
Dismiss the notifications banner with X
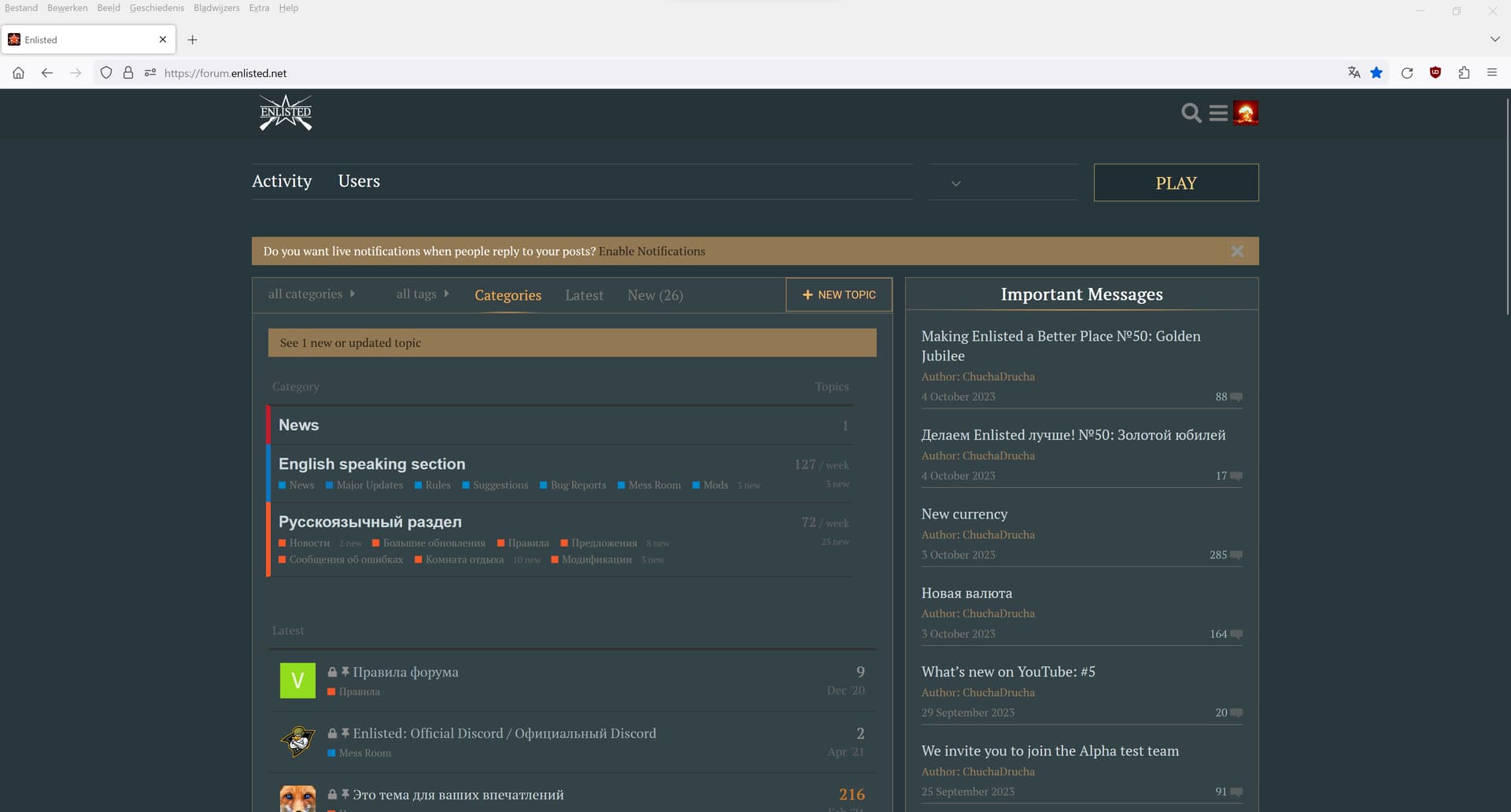pyautogui.click(x=1237, y=251)
